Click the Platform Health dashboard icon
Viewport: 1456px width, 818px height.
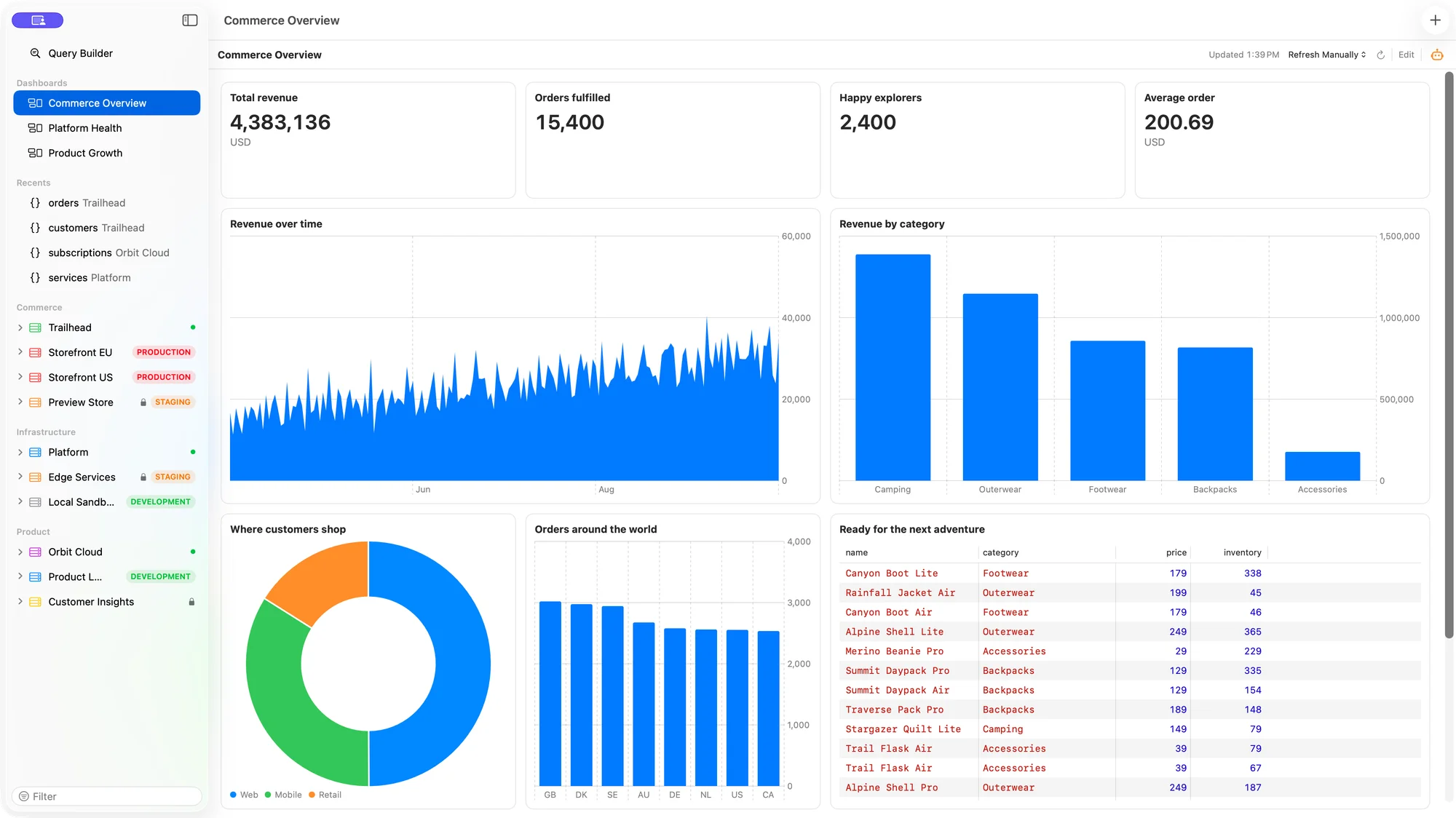pyautogui.click(x=35, y=128)
